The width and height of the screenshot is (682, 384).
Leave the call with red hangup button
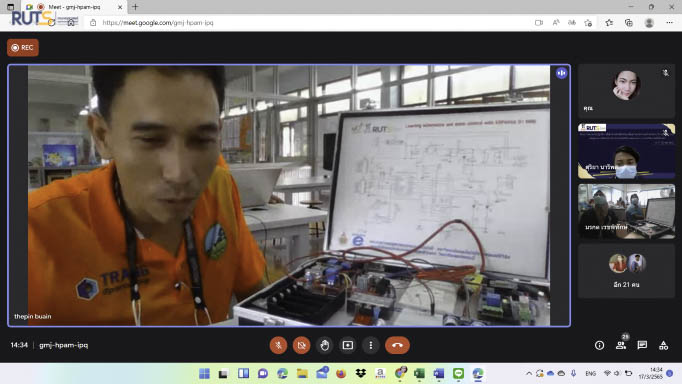(x=397, y=345)
